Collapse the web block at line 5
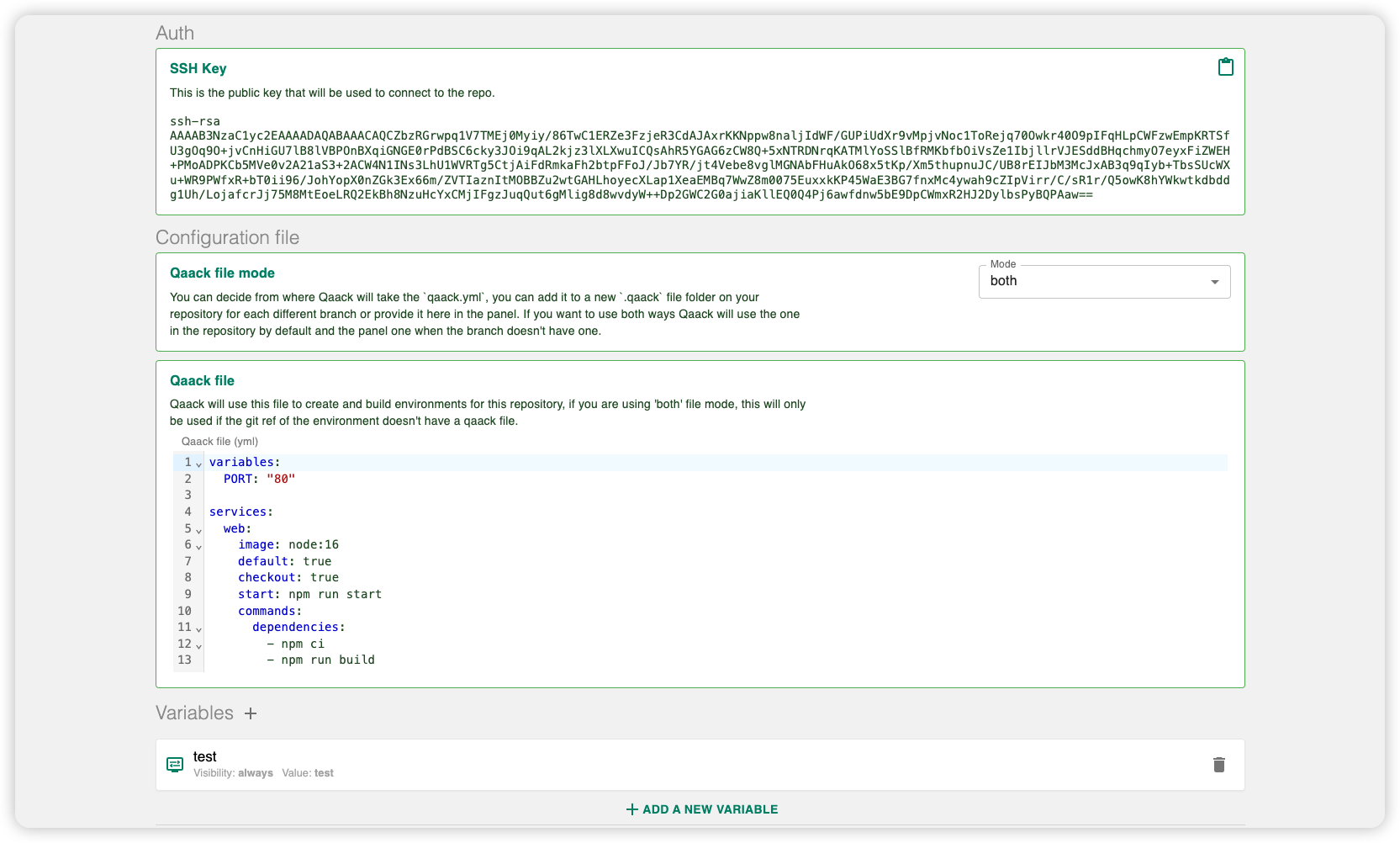1400x843 pixels. [198, 530]
